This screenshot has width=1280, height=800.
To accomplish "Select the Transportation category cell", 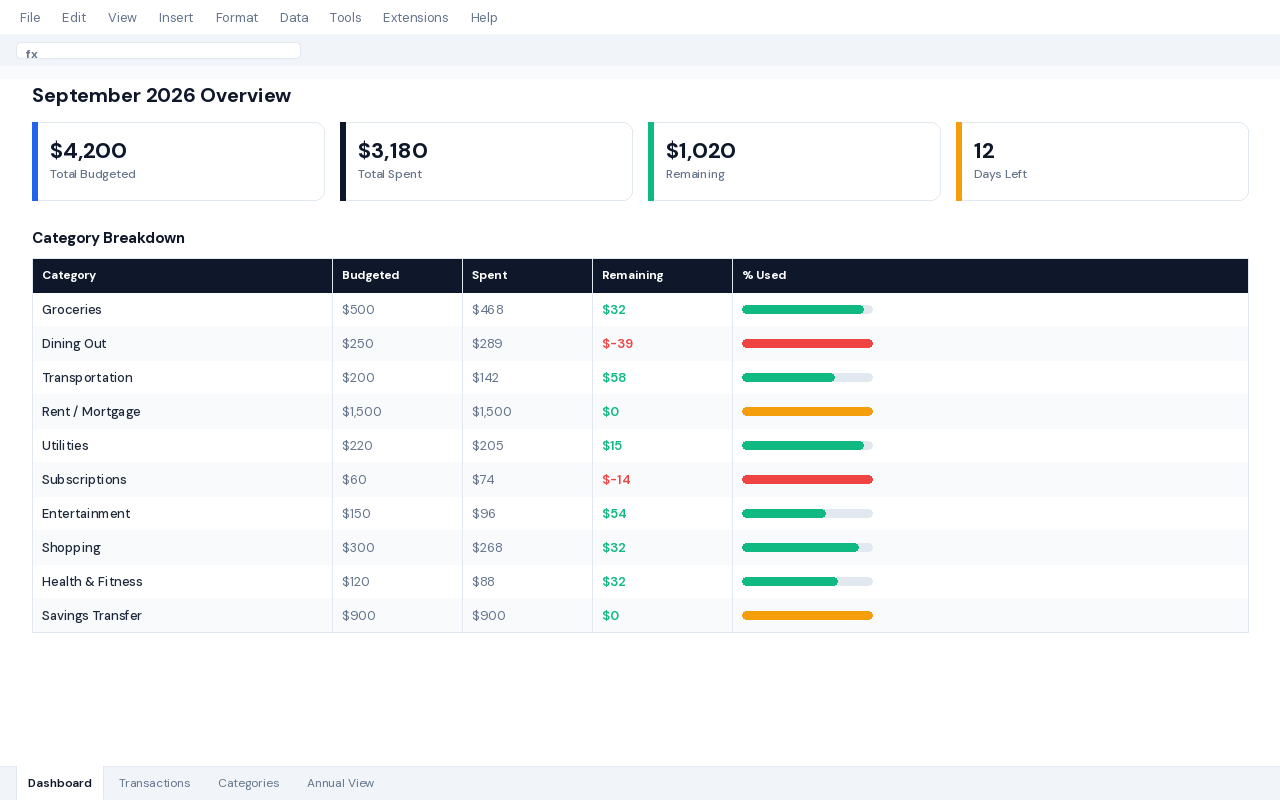I will point(182,378).
